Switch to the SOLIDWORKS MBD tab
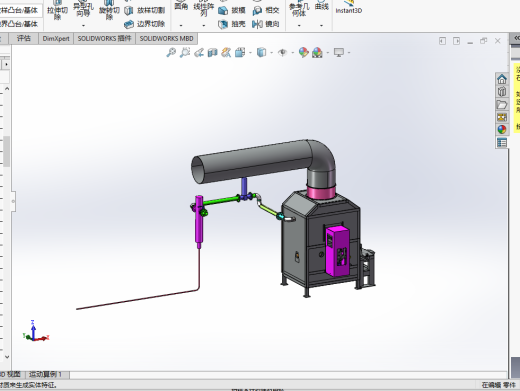520x391 pixels. pos(166,39)
